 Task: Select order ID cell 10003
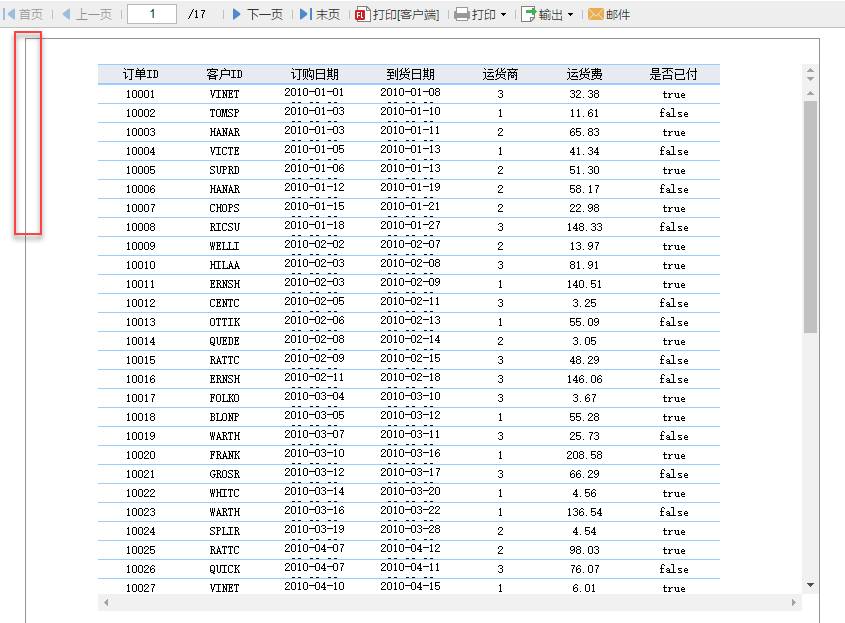click(x=140, y=132)
